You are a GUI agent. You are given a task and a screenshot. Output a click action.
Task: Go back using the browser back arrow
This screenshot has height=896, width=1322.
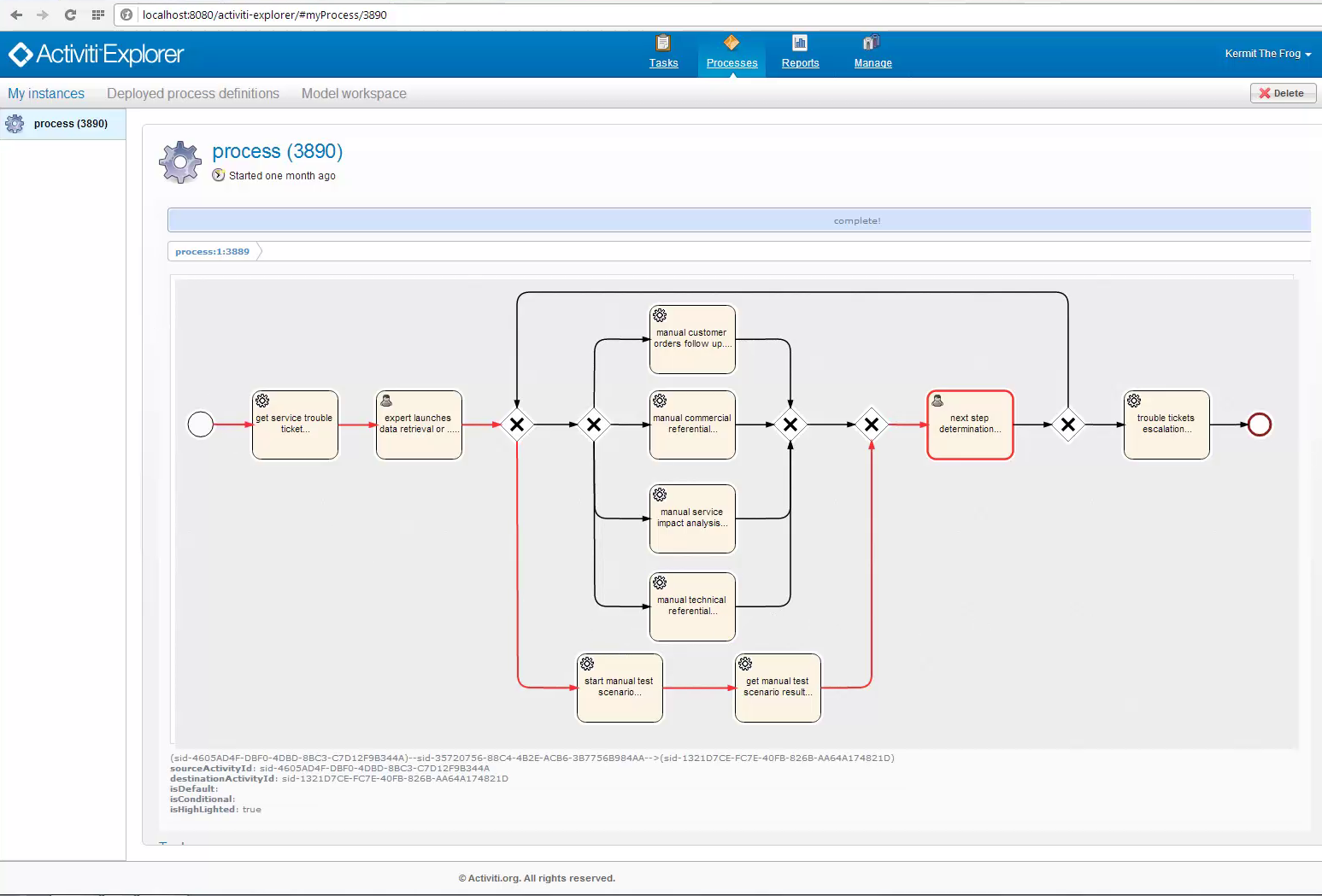(x=16, y=15)
